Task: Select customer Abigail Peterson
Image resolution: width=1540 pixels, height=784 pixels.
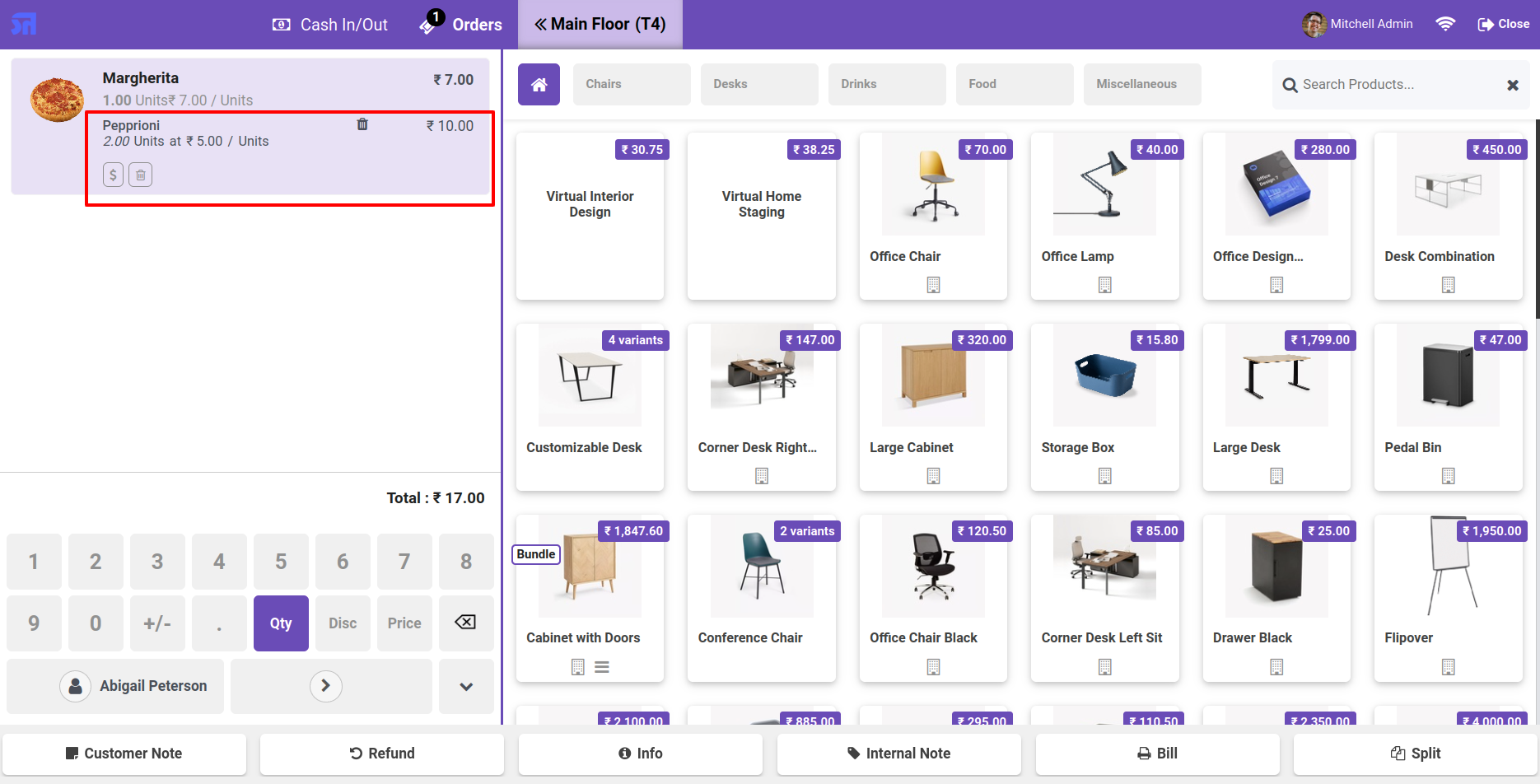Action: [x=115, y=686]
